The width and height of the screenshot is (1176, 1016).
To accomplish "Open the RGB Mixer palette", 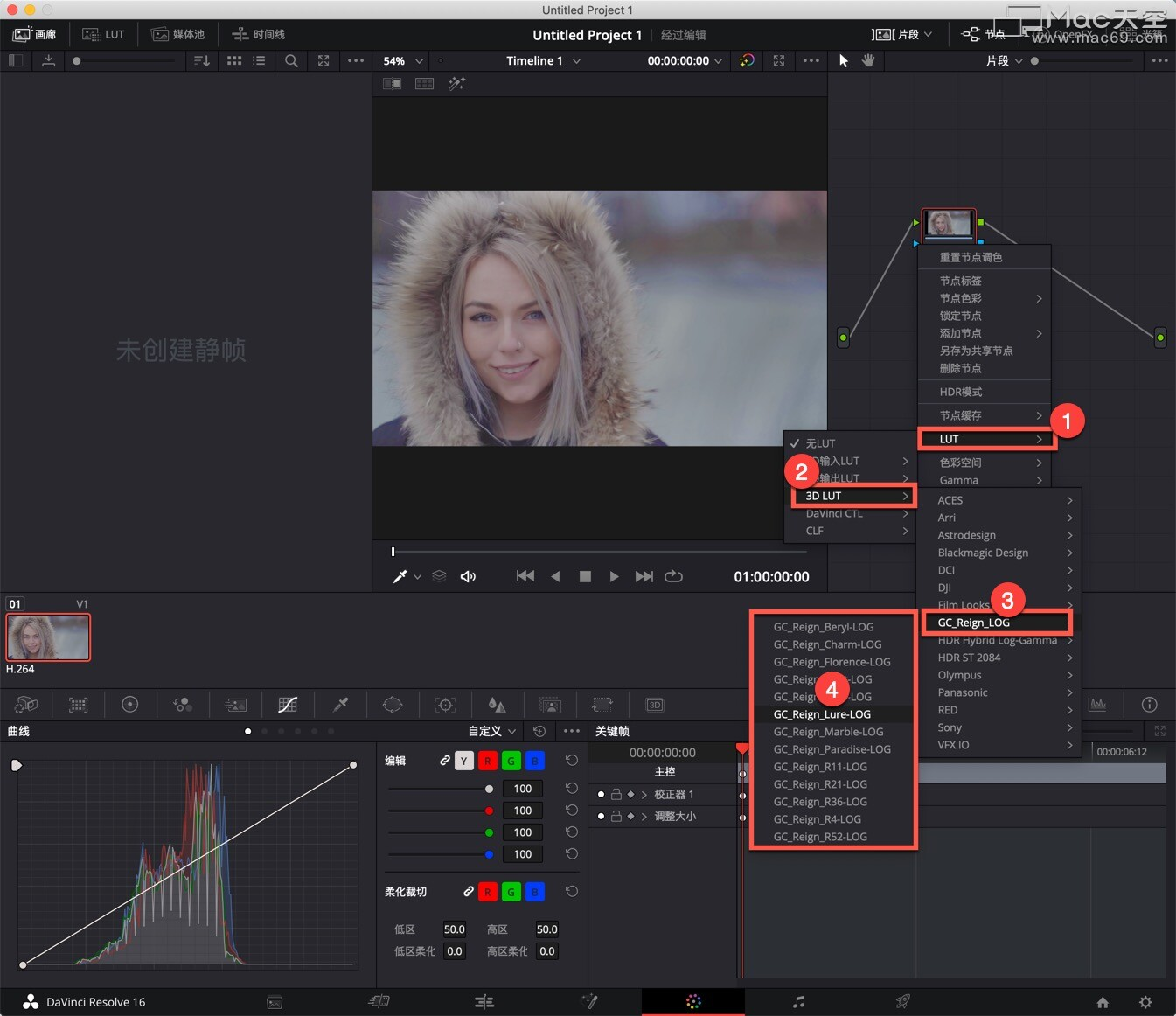I will coord(183,705).
